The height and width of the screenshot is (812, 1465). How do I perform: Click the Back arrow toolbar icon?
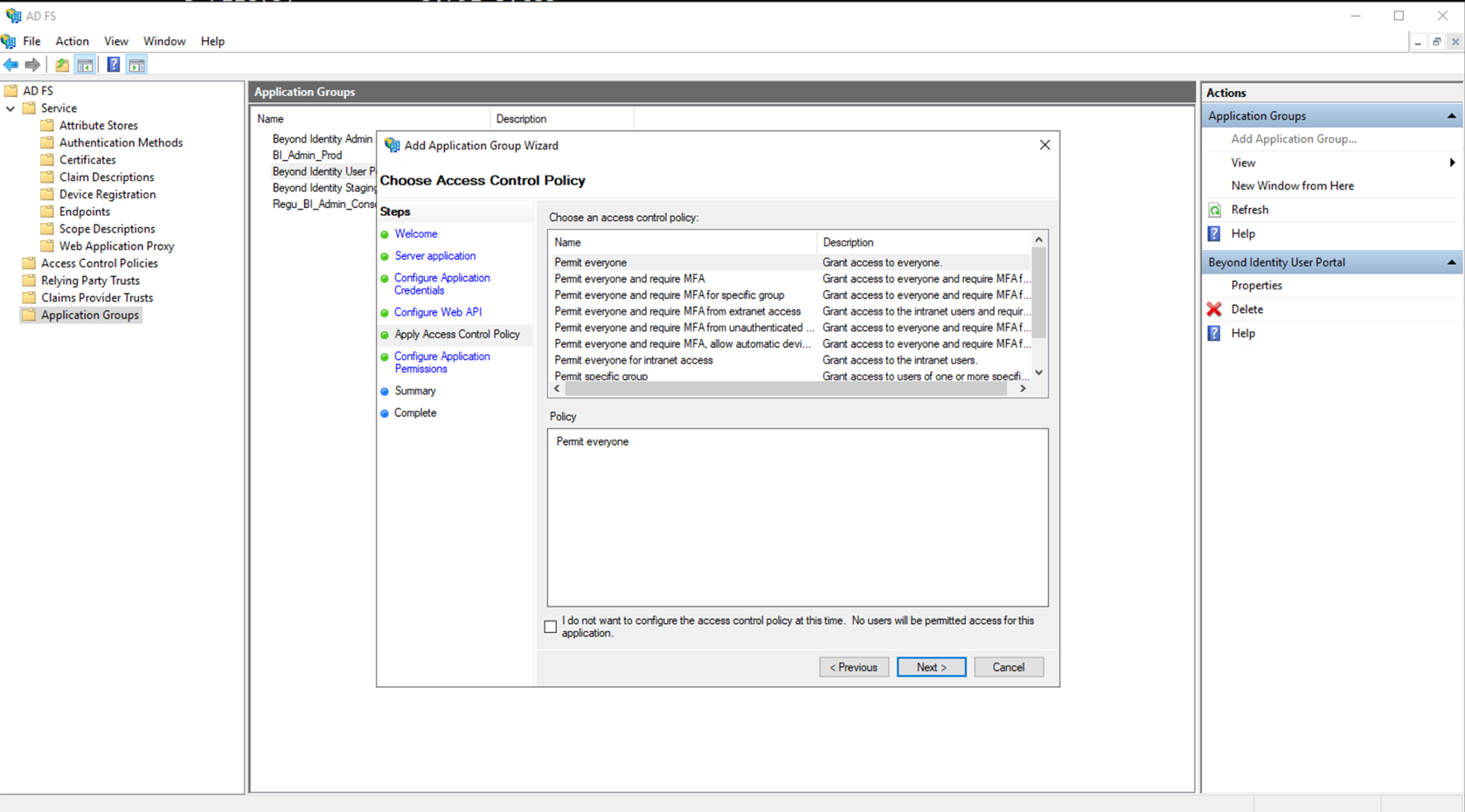pyautogui.click(x=11, y=65)
